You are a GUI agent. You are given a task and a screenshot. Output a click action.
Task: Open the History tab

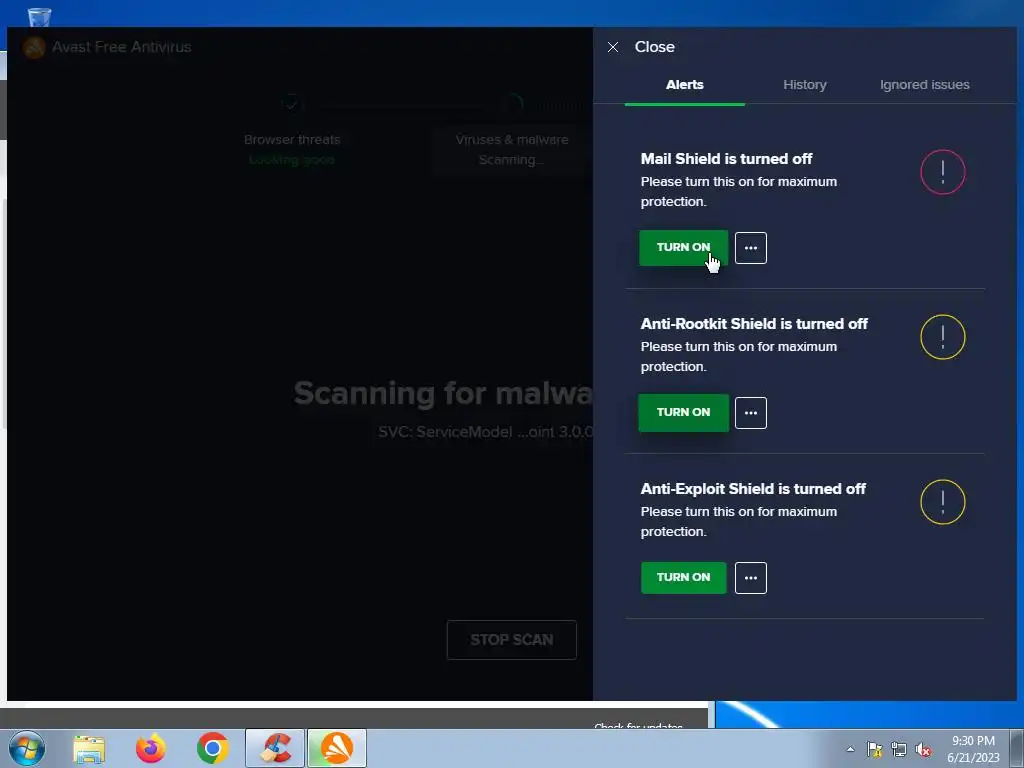click(805, 85)
